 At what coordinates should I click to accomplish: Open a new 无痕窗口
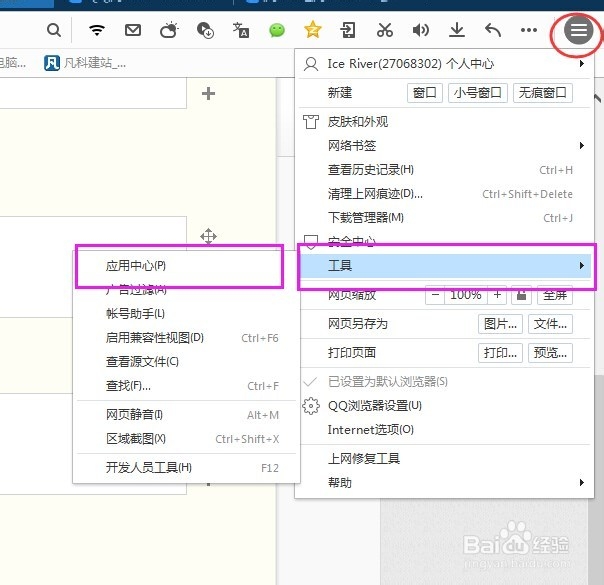[542, 93]
